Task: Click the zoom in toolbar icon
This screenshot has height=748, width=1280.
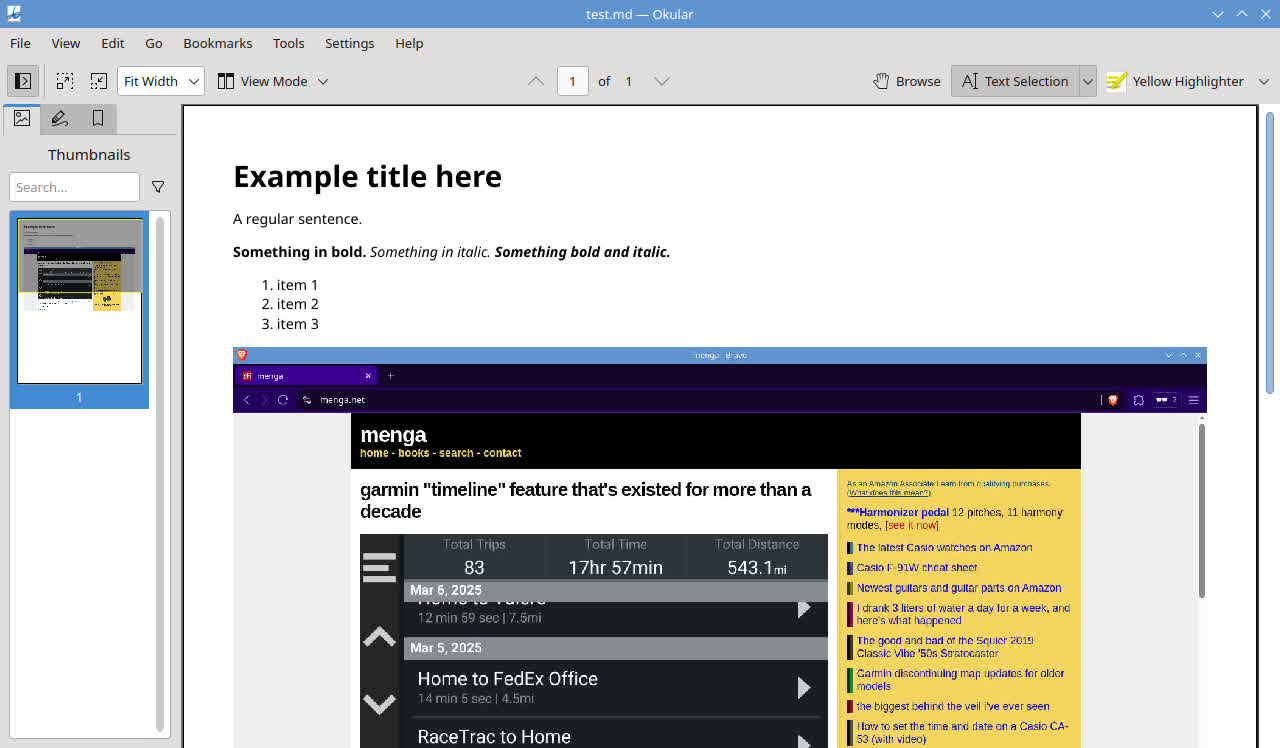Action: 64,81
